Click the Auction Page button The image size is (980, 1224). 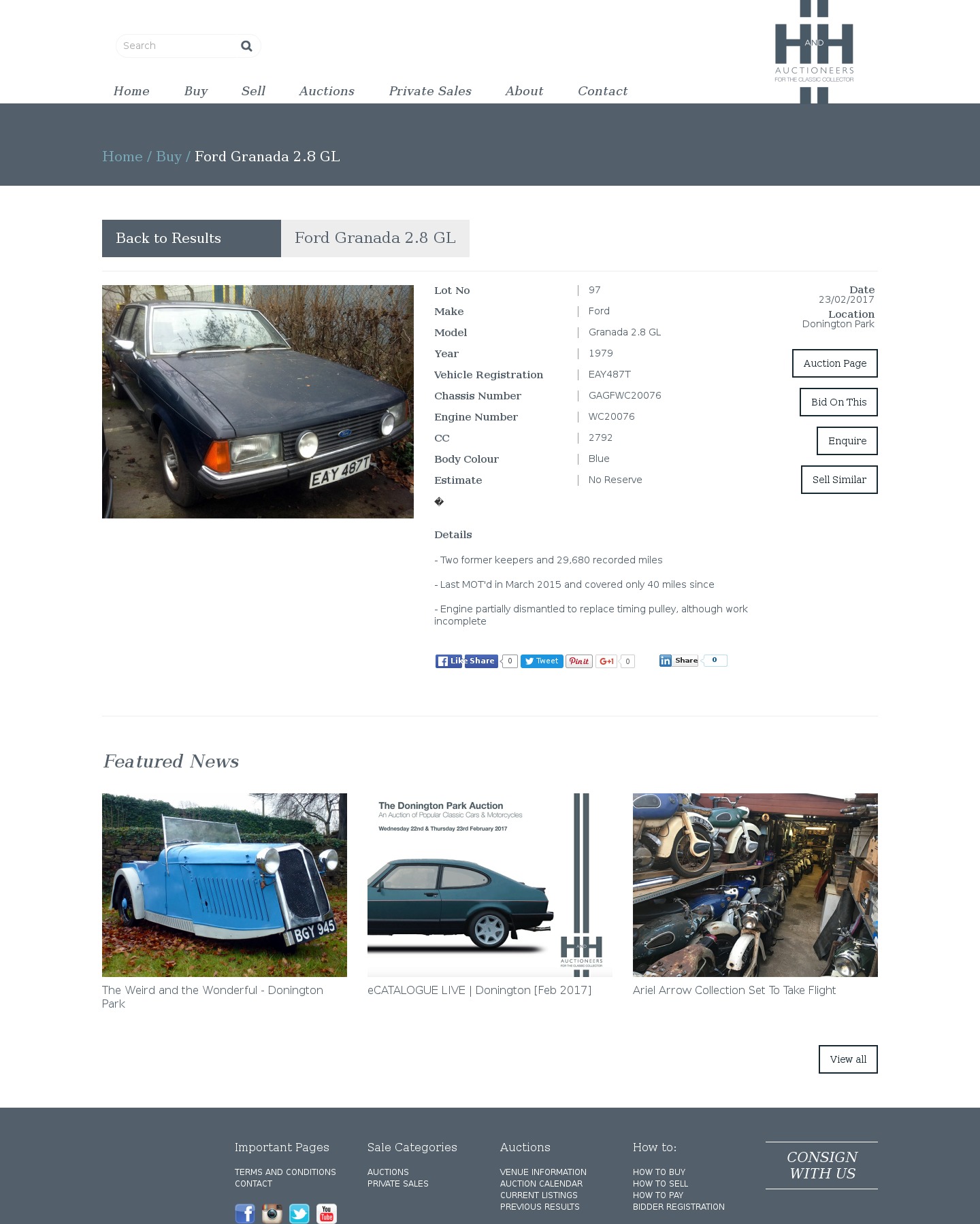(x=835, y=363)
